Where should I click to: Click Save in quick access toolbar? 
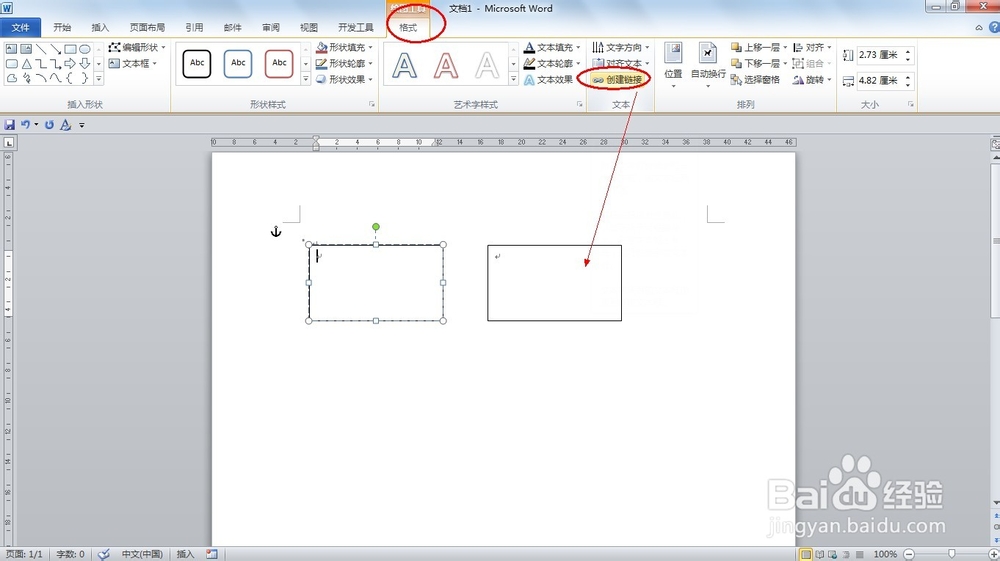(10, 125)
